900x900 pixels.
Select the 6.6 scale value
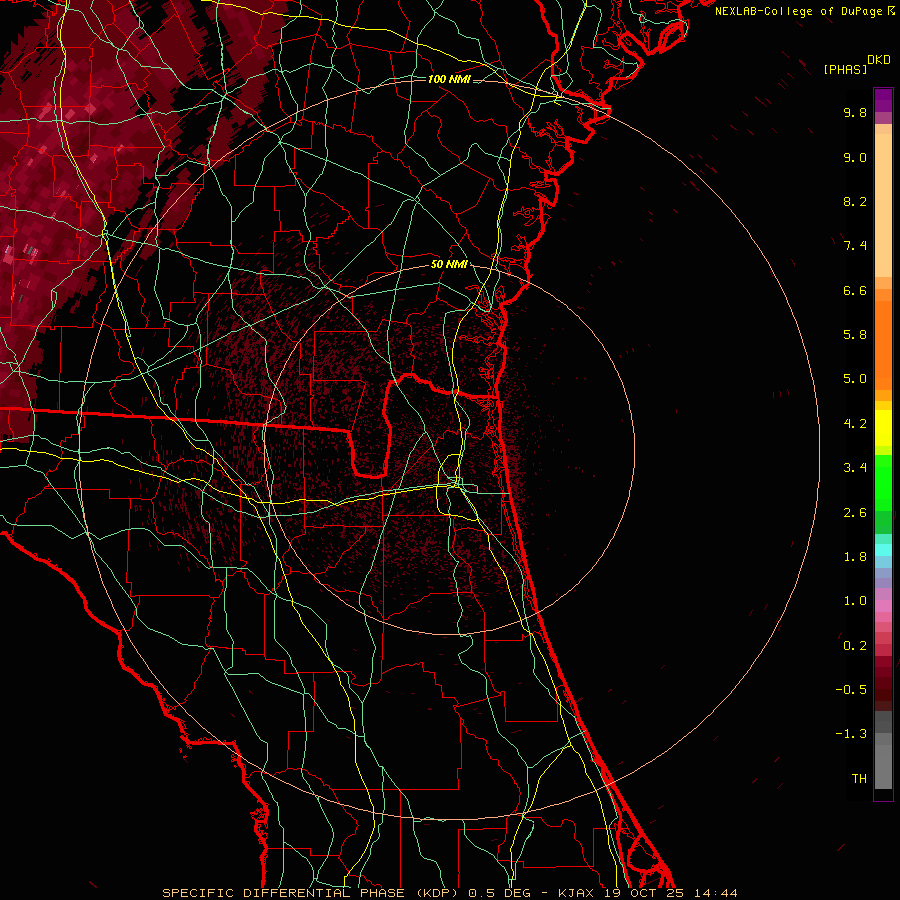click(x=855, y=290)
